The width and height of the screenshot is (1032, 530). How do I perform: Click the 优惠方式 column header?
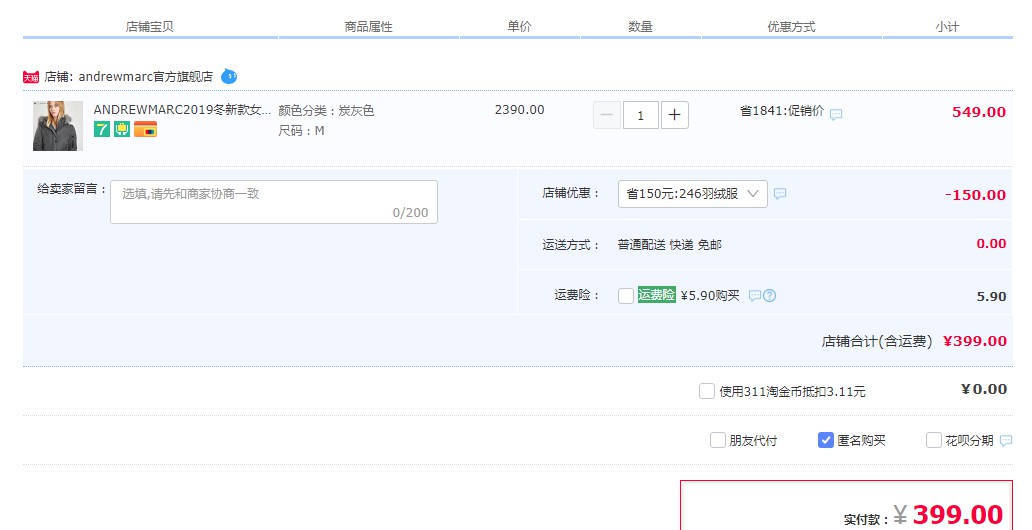[x=791, y=27]
